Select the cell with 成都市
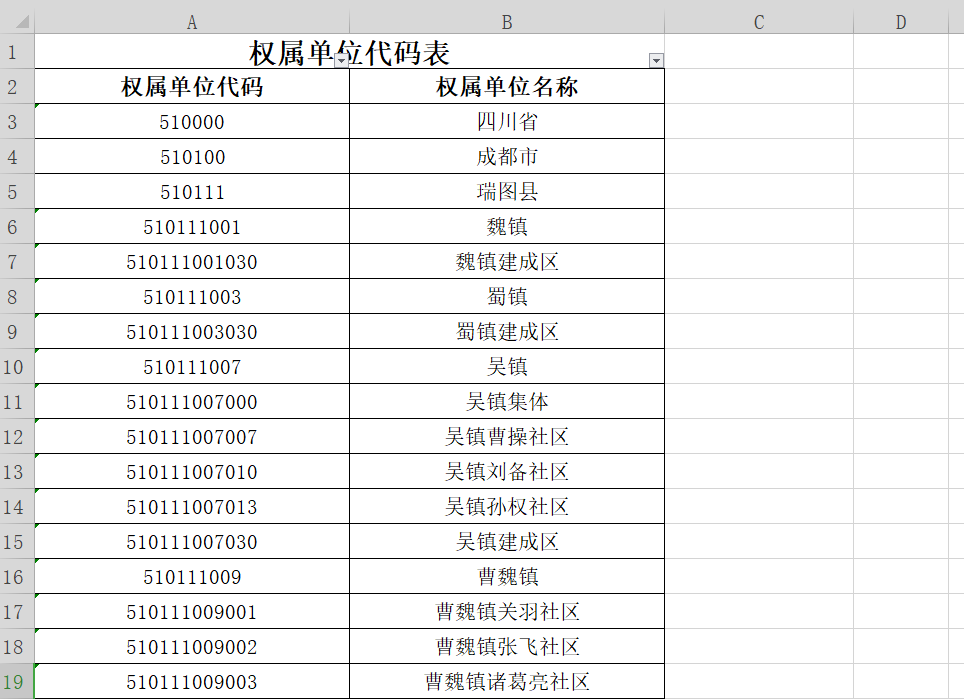Image resolution: width=964 pixels, height=699 pixels. click(507, 157)
